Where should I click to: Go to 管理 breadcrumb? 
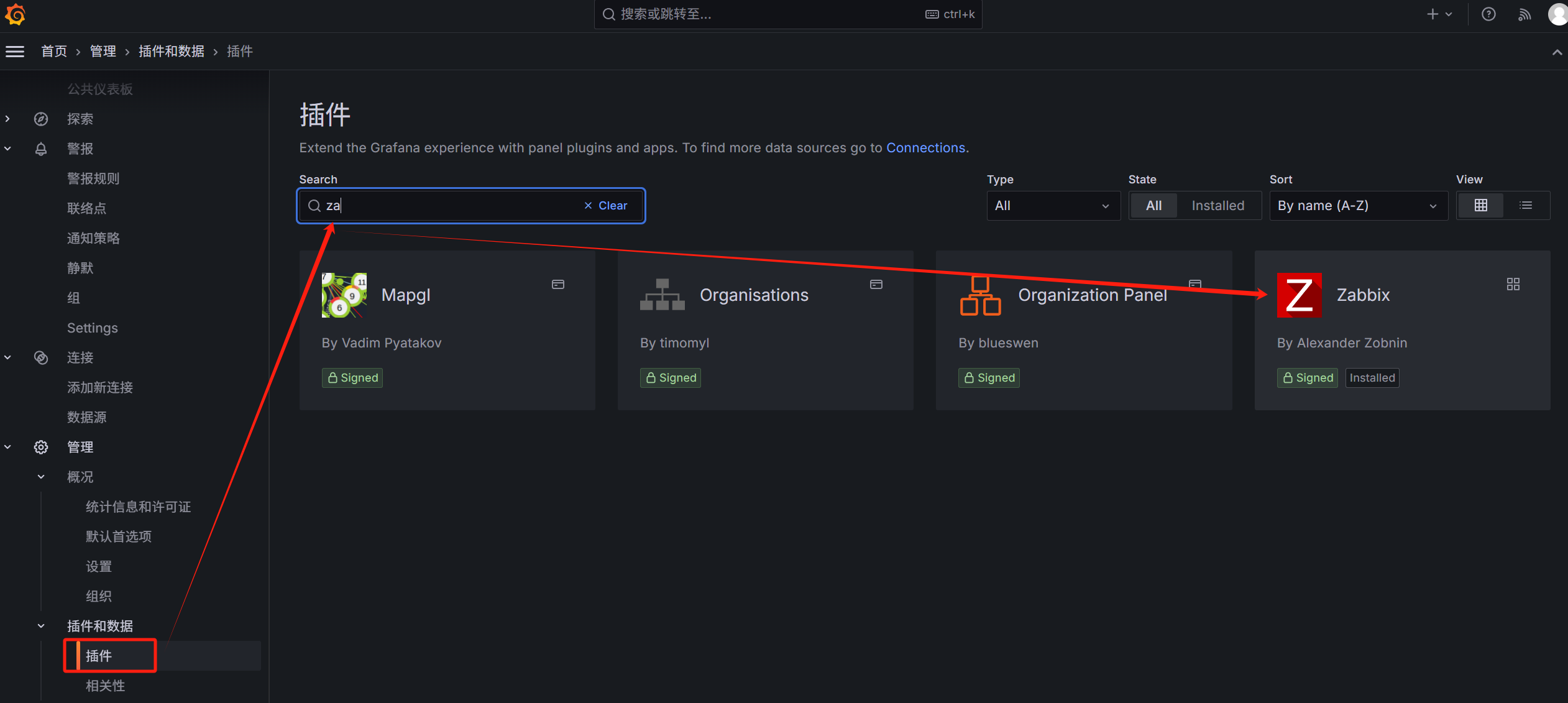click(103, 52)
